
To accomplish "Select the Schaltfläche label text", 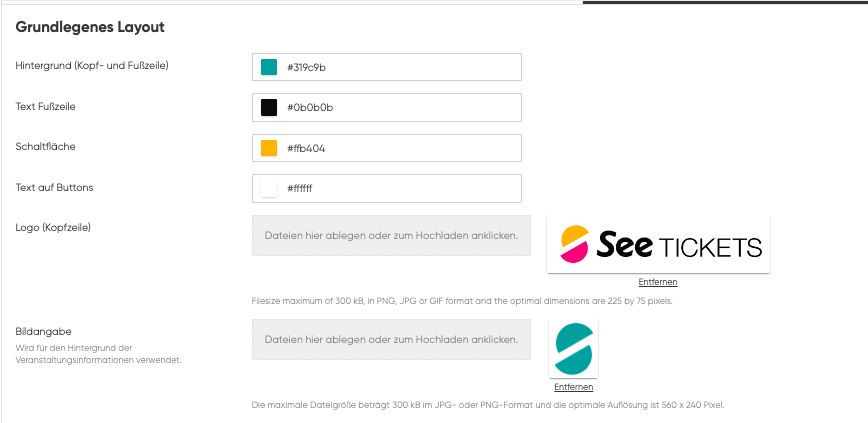I will point(45,147).
